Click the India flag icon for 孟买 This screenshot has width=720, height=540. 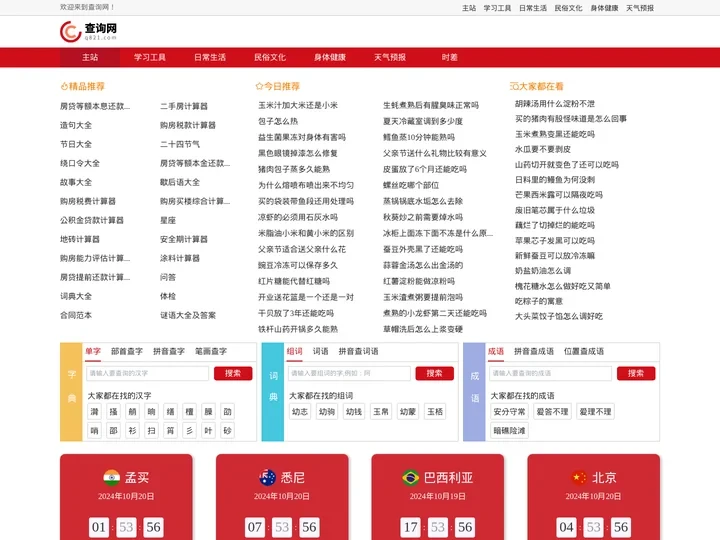coord(112,478)
